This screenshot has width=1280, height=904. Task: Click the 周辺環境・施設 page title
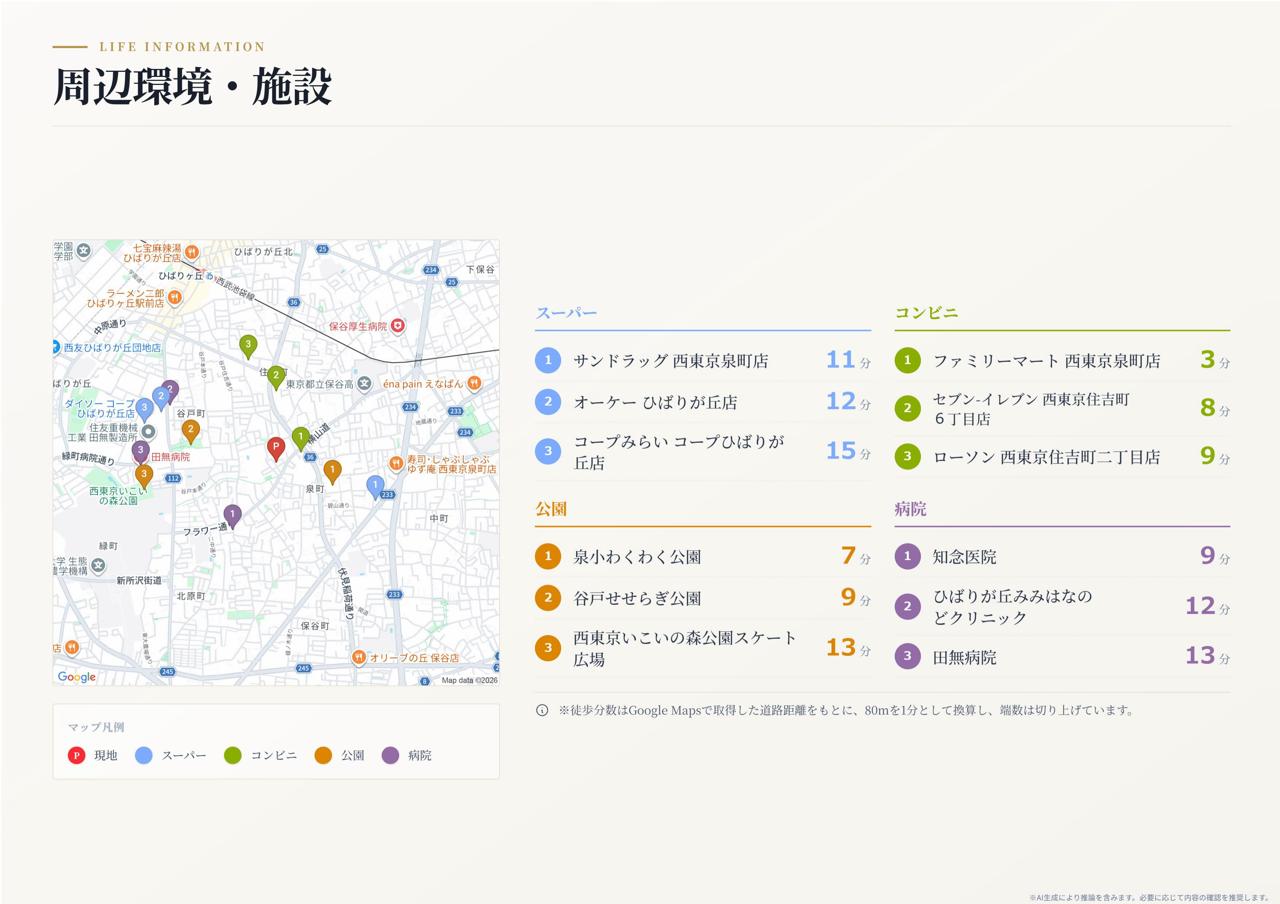click(x=192, y=87)
